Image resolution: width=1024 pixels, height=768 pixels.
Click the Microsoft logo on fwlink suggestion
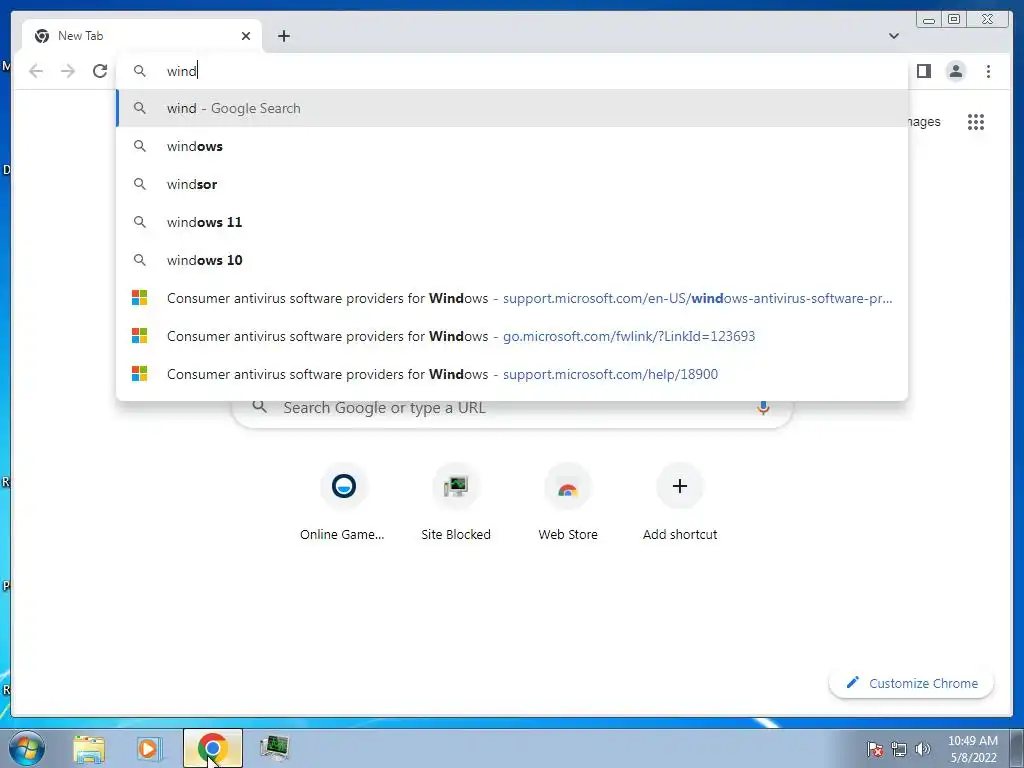click(x=140, y=336)
